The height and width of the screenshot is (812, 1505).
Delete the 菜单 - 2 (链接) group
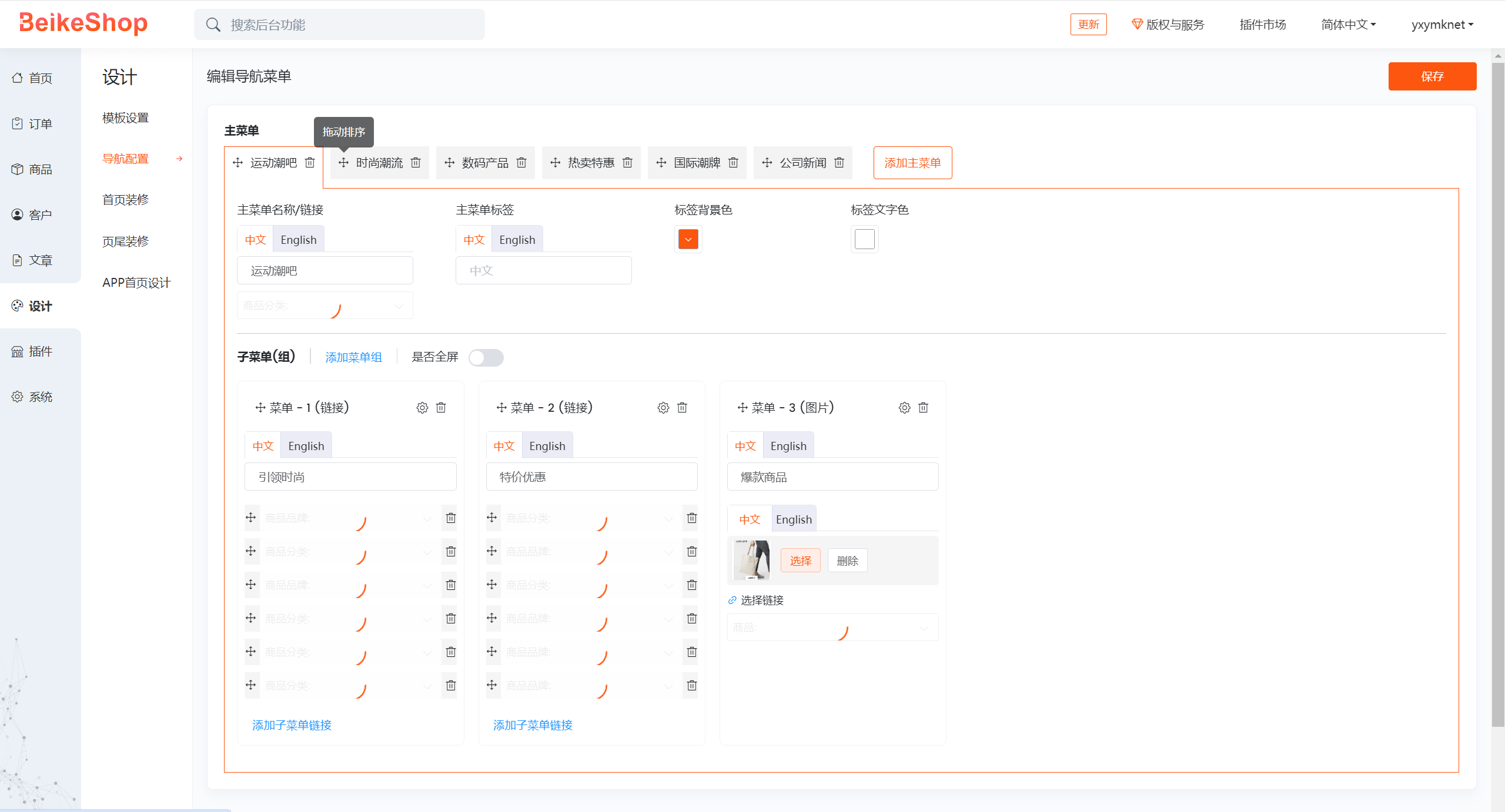[x=682, y=408]
